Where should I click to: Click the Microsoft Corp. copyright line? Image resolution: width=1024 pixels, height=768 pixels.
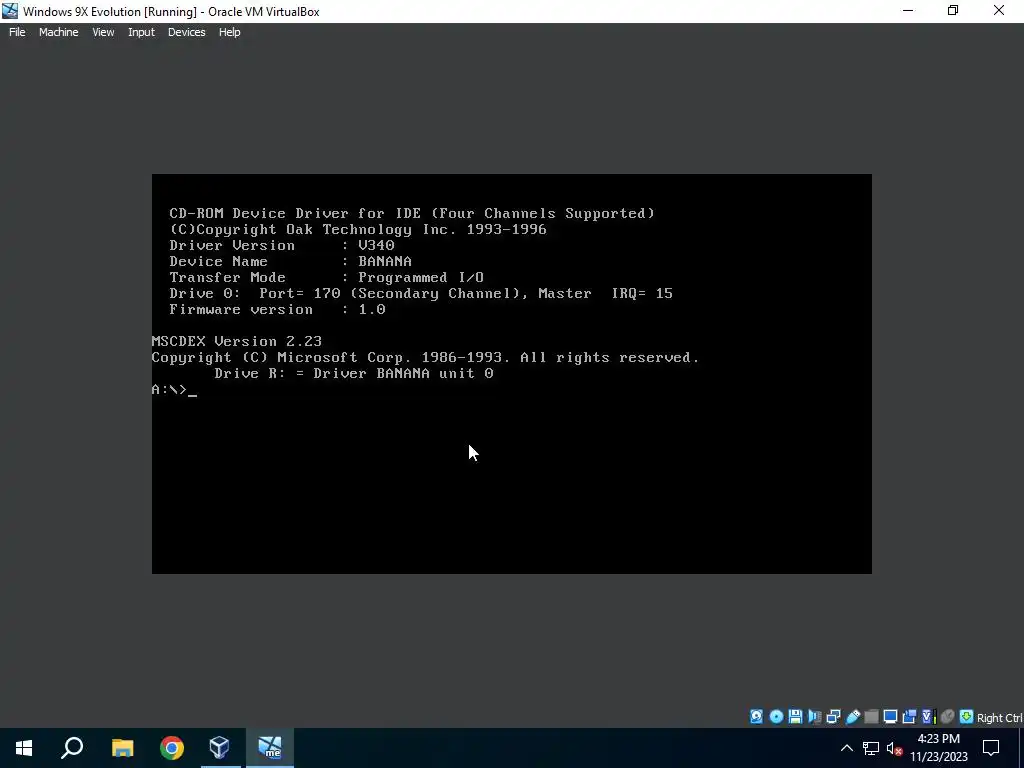pyautogui.click(x=425, y=358)
